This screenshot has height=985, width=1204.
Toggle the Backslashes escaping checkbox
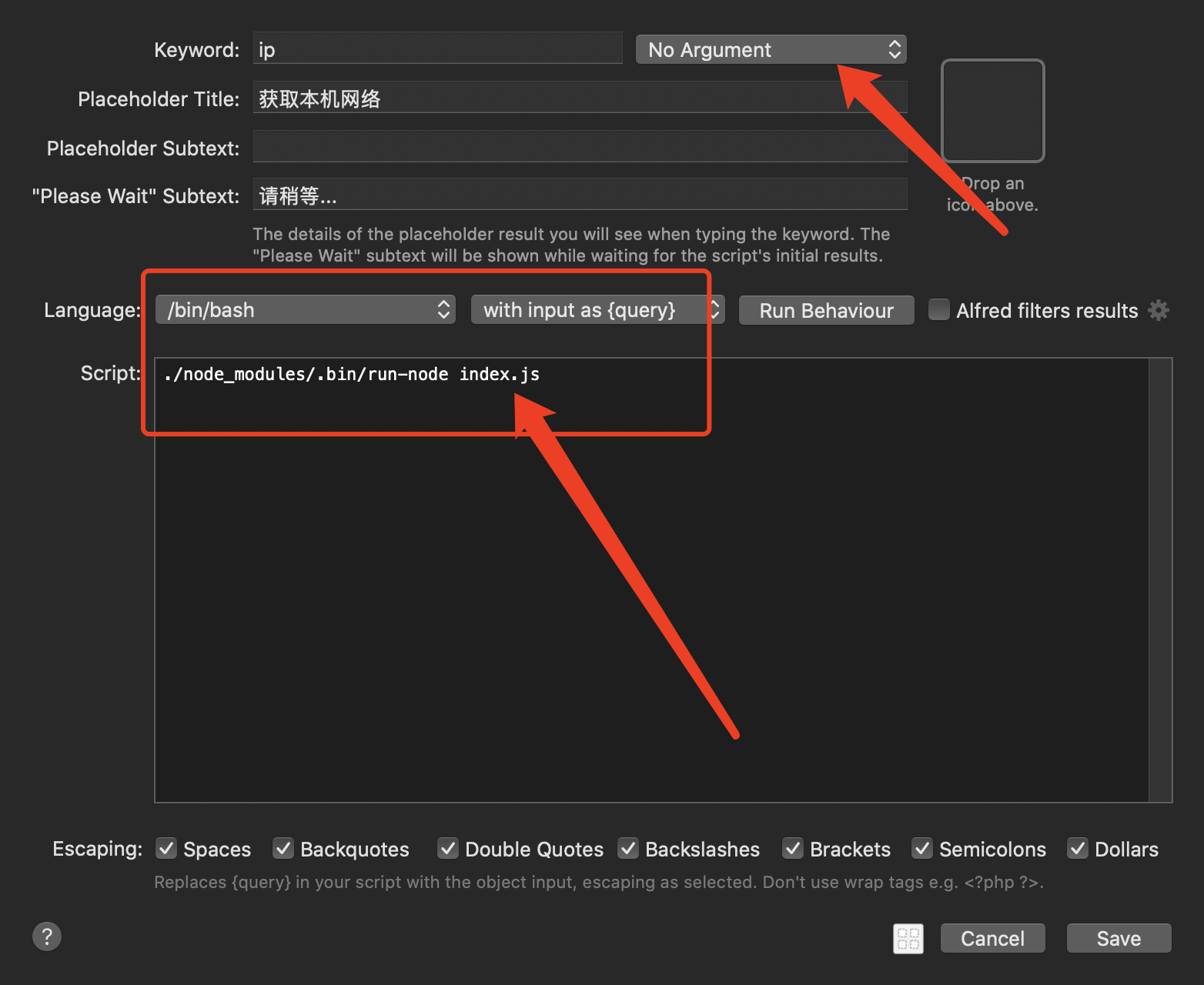click(628, 848)
